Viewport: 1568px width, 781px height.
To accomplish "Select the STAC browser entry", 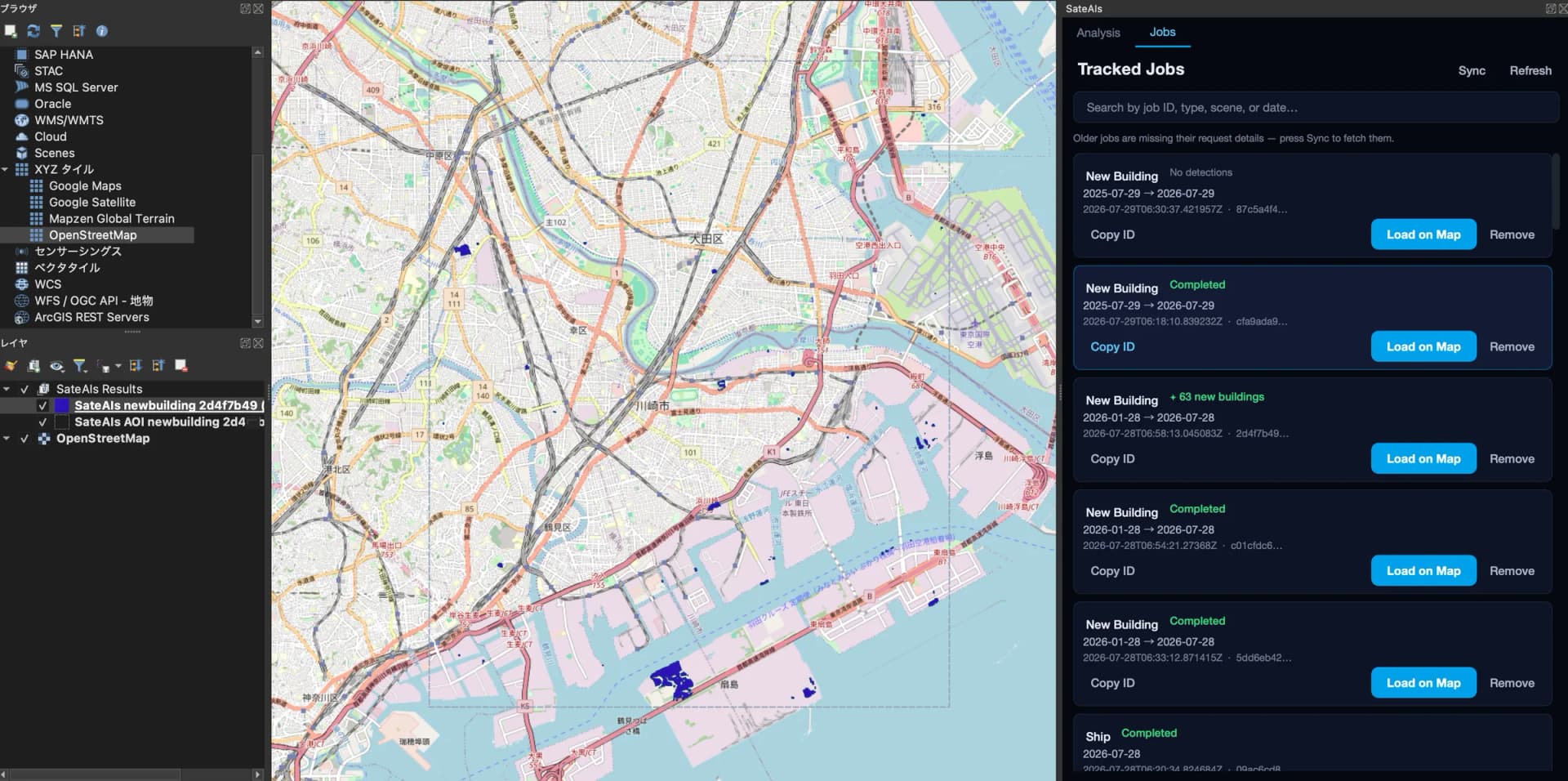I will tap(48, 71).
